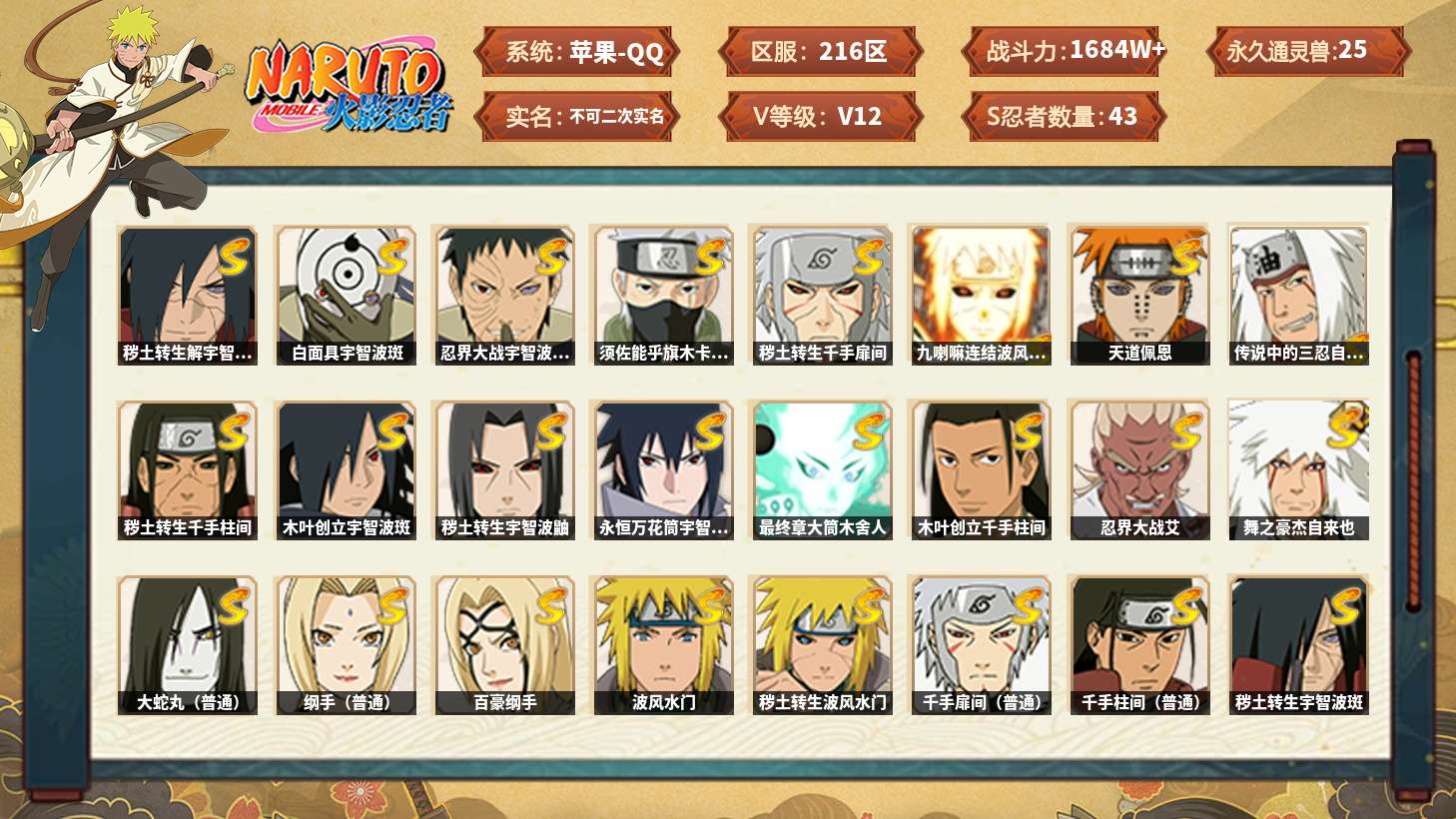Open the 舞之豪杰自来也 character icon
1456x819 pixels.
click(x=1298, y=470)
